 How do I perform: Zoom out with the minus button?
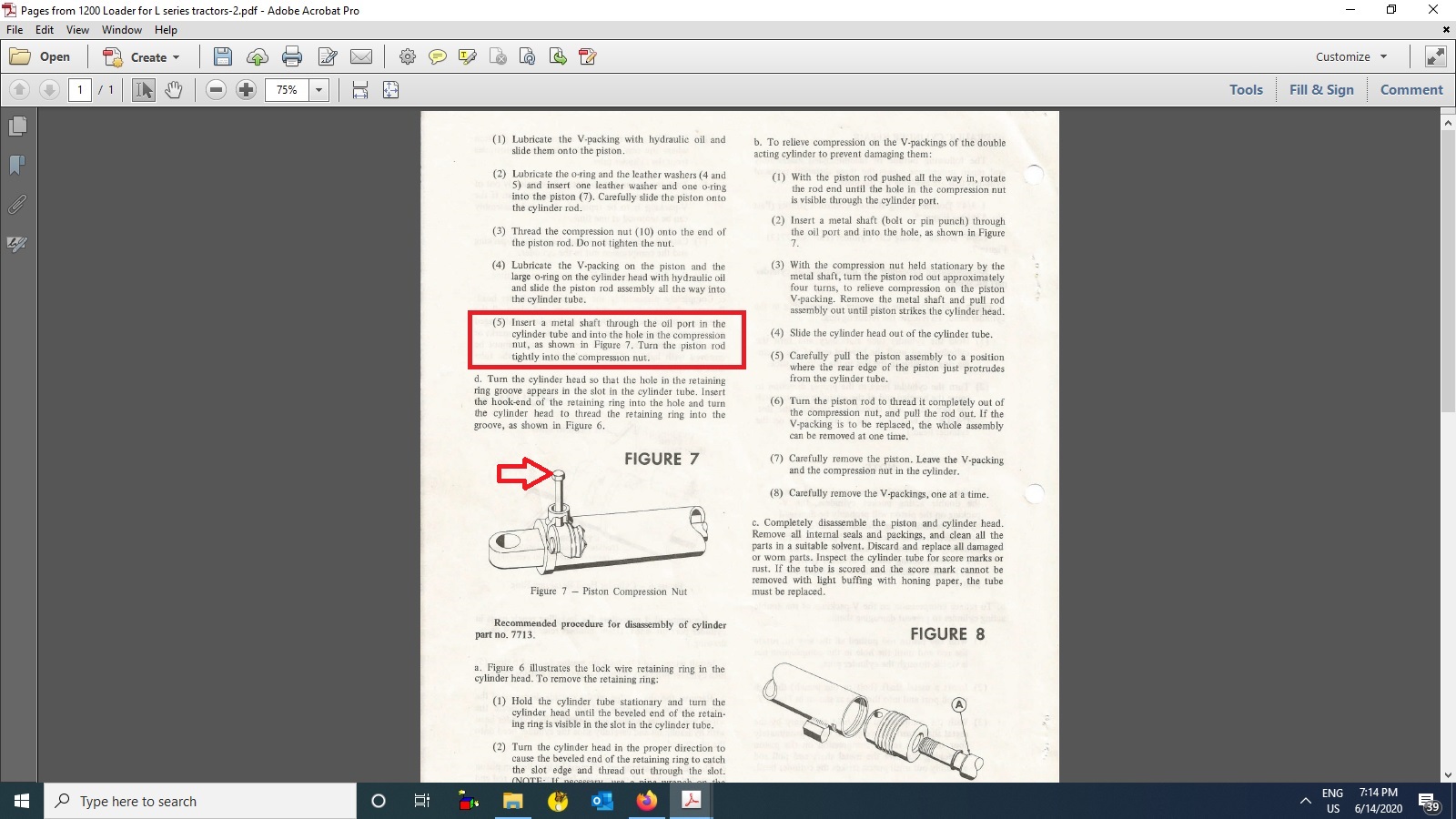[x=216, y=90]
